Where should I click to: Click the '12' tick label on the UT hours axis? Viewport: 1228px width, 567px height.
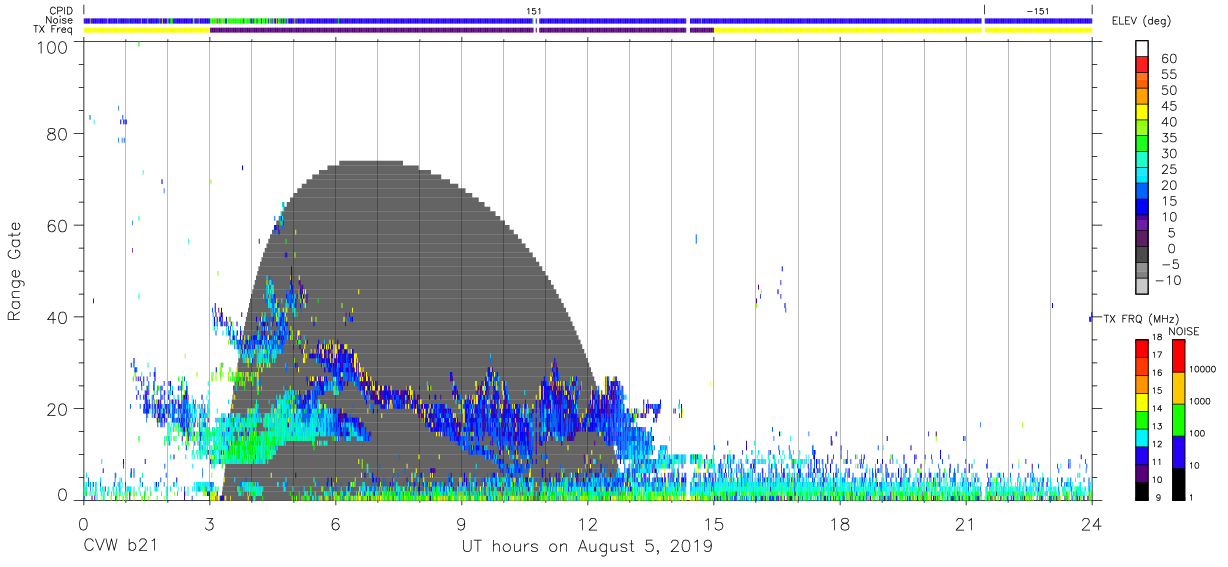click(x=587, y=523)
